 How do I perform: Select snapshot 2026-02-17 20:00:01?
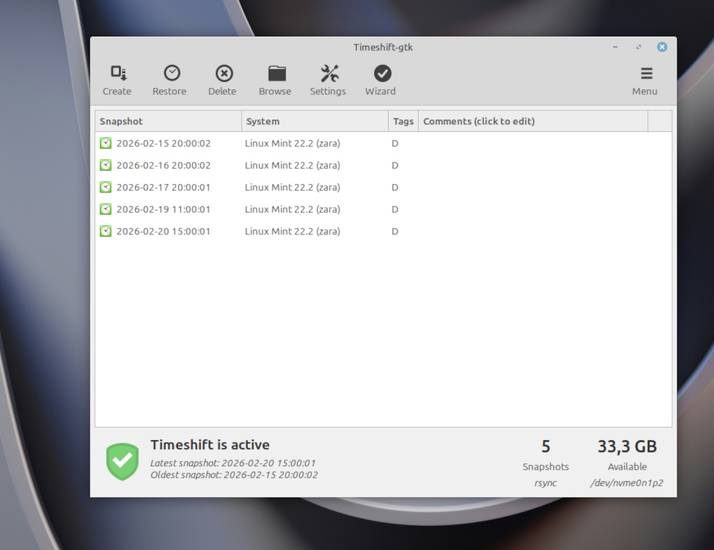(383, 187)
